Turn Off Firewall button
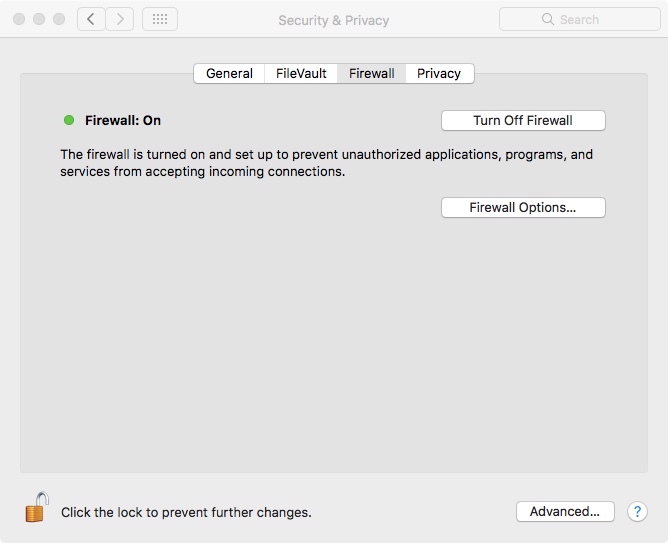The height and width of the screenshot is (543, 668). pos(523,120)
